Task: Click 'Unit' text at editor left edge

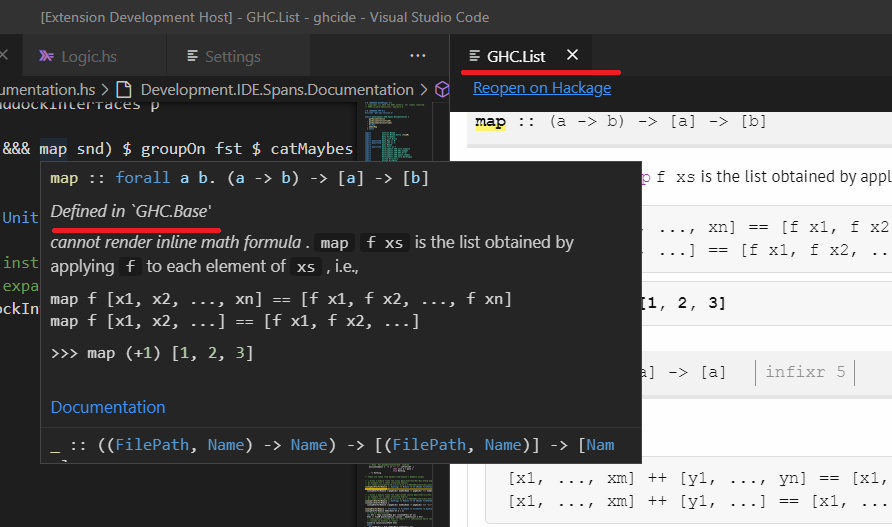Action: click(20, 218)
